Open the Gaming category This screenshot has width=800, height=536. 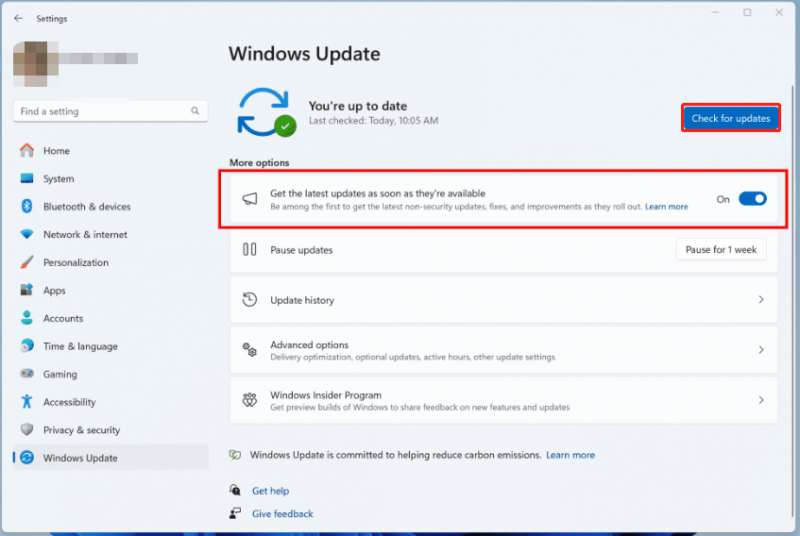point(111,374)
